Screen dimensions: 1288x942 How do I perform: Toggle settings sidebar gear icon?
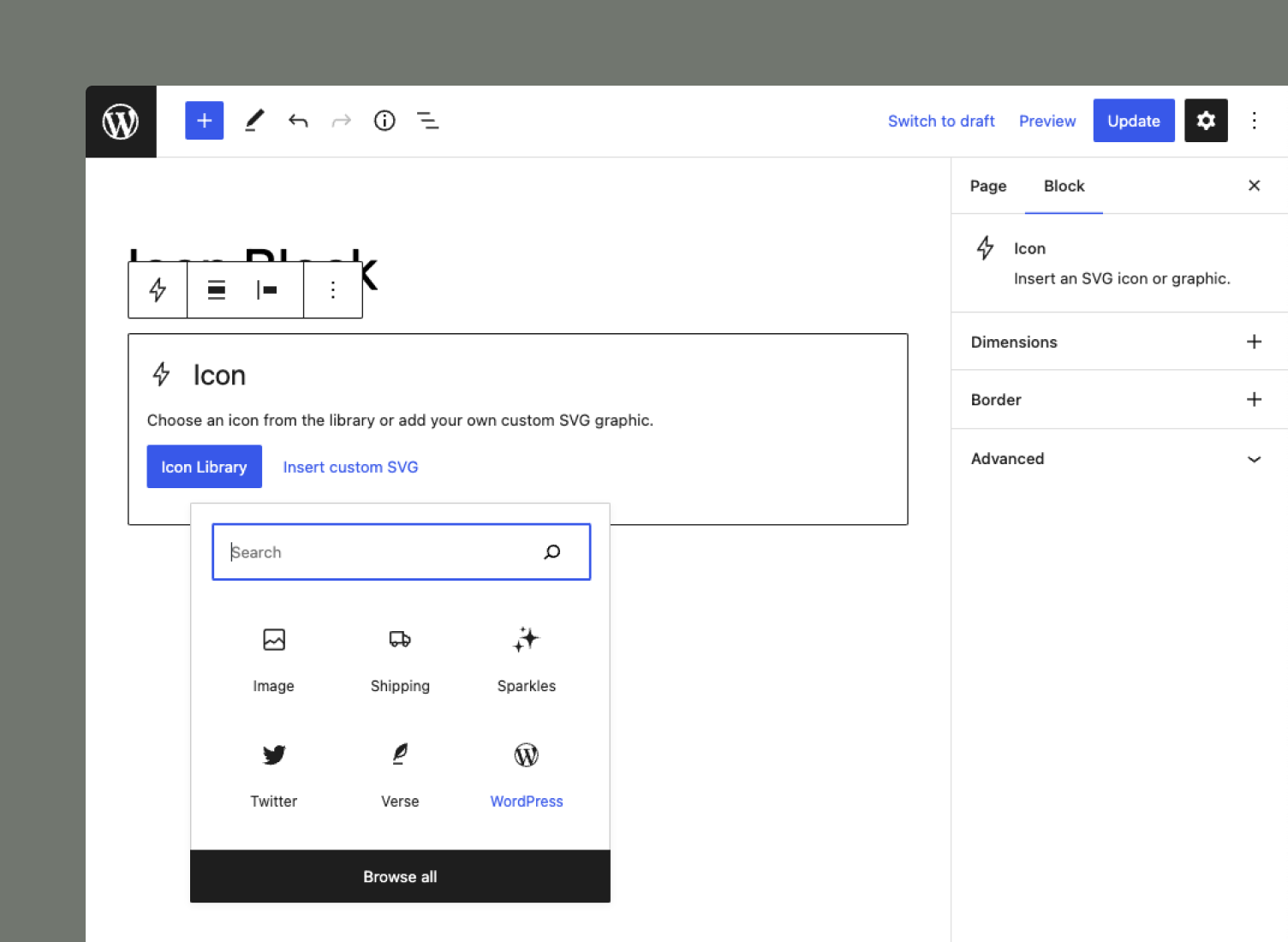click(1206, 121)
